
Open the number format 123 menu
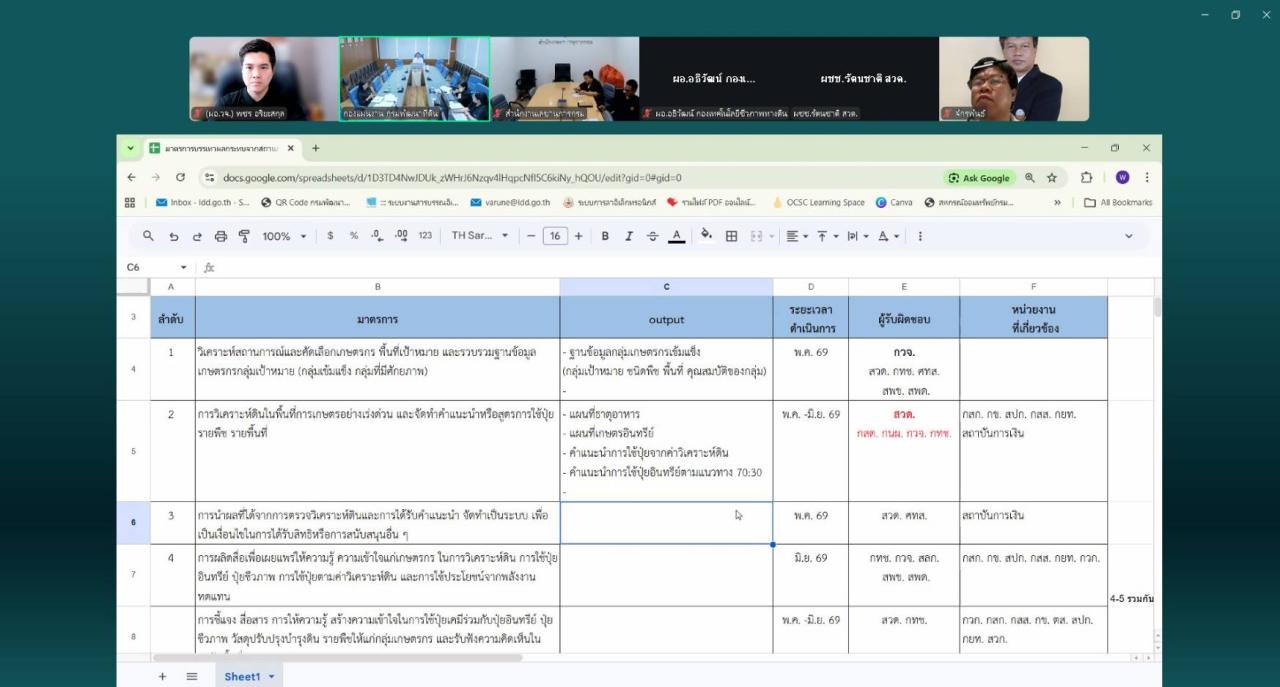coord(425,236)
